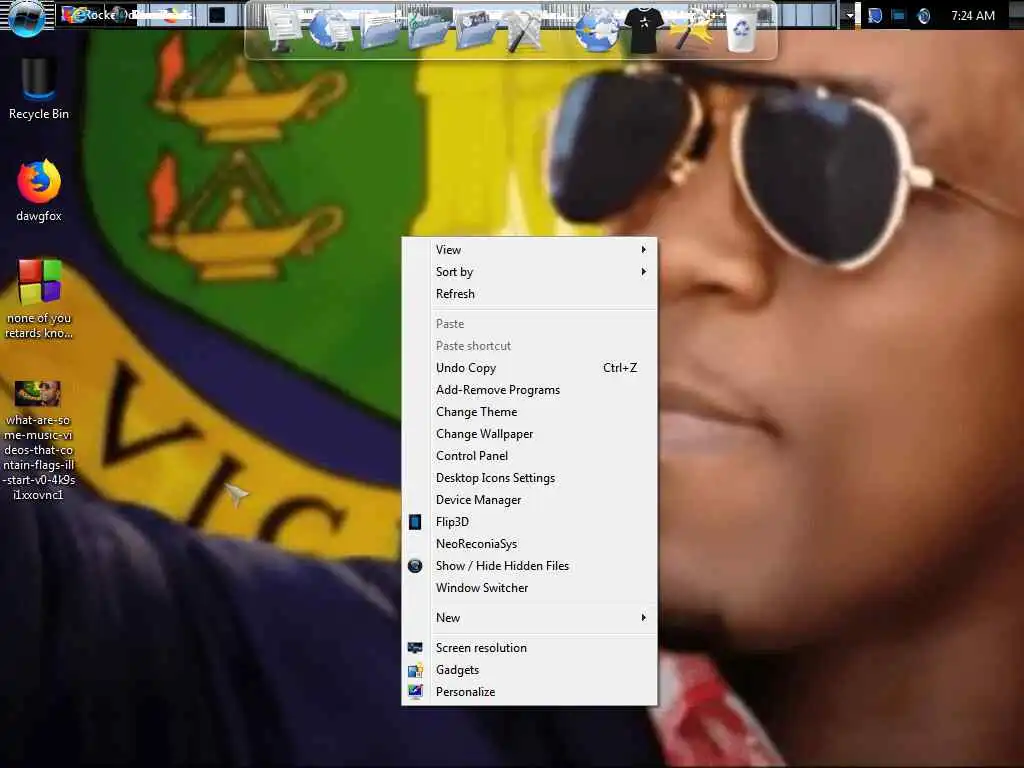Image resolution: width=1024 pixels, height=768 pixels.
Task: Click the Show / Hide Hidden Files icon
Action: 415,566
